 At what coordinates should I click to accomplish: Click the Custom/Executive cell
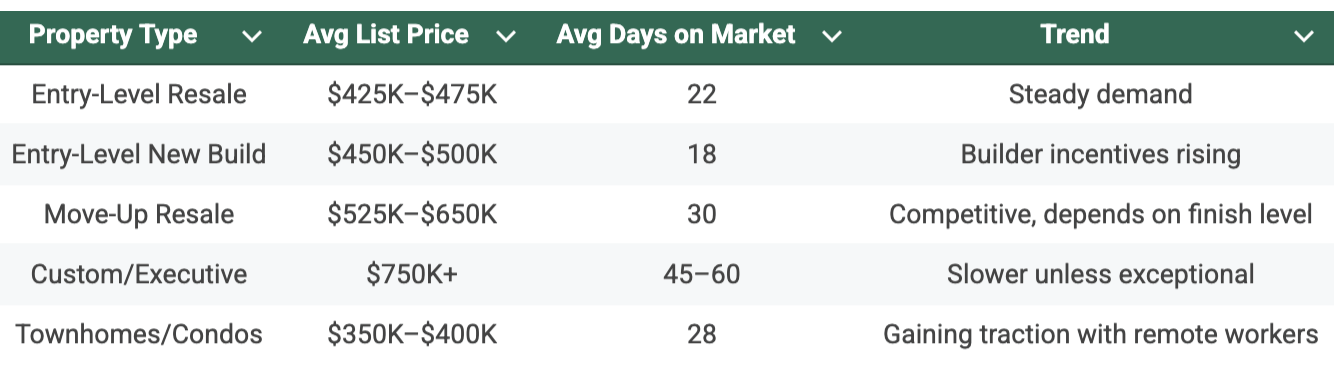click(138, 274)
